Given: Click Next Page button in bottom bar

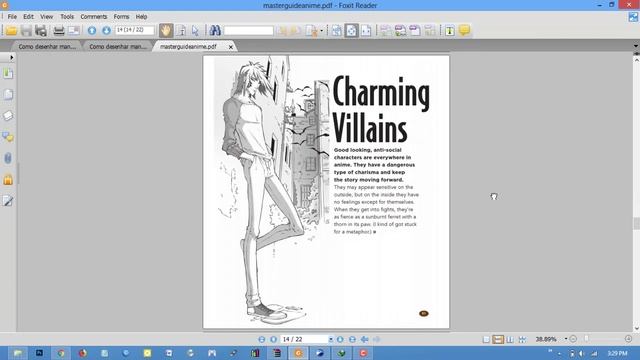Looking at the screenshot, I should pos(340,339).
